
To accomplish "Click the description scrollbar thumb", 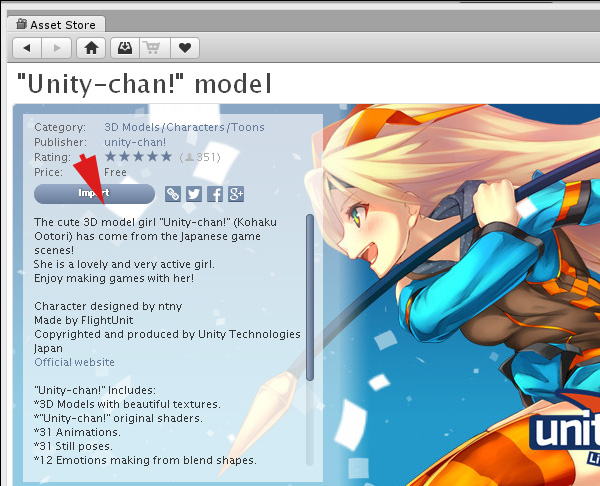I will click(x=310, y=297).
